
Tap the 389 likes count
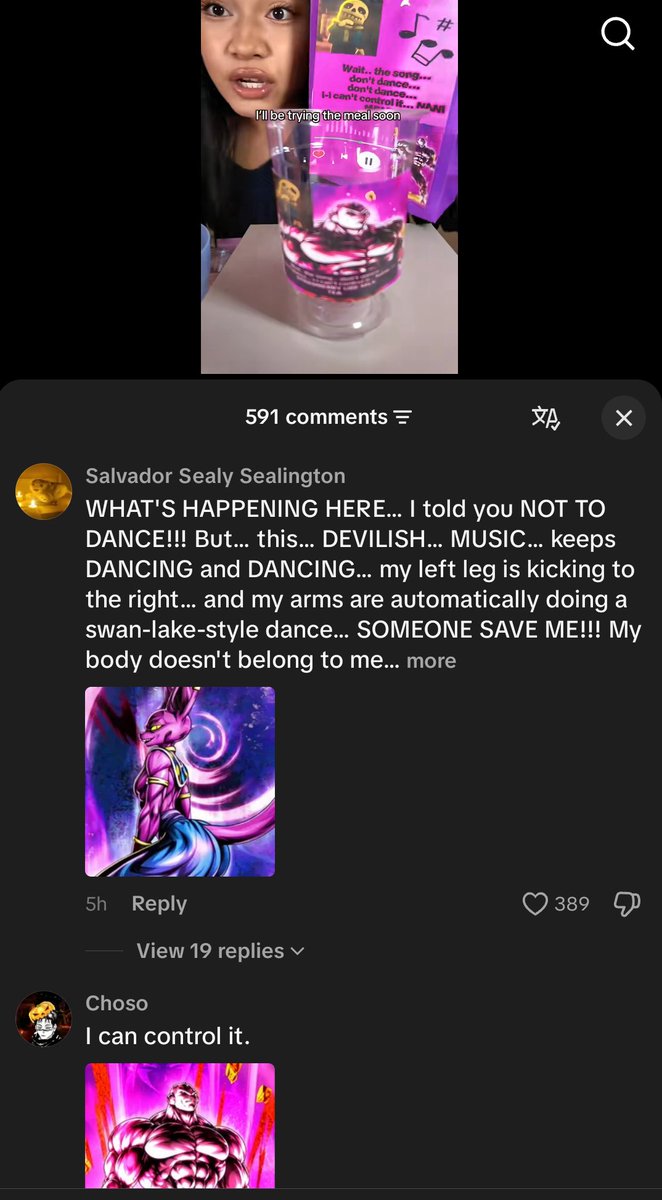571,904
